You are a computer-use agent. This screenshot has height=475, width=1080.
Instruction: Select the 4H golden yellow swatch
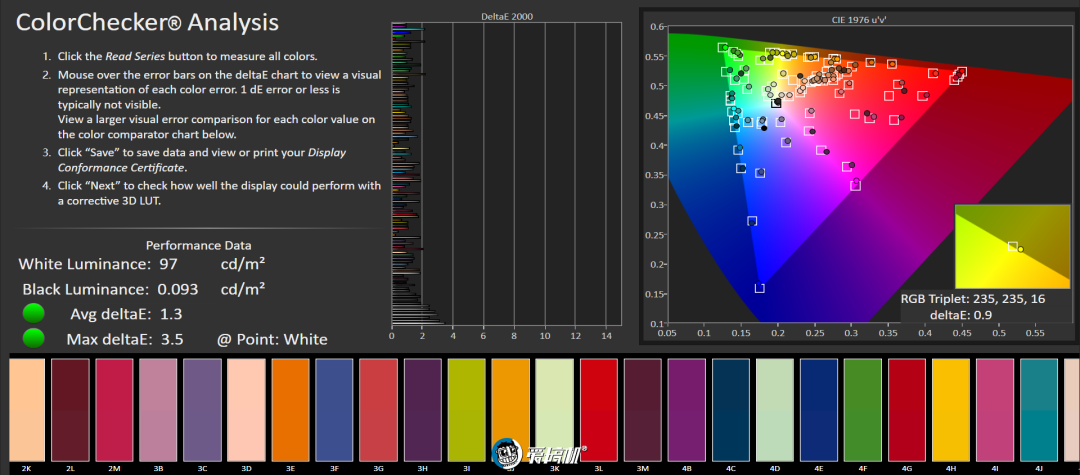pyautogui.click(x=951, y=410)
